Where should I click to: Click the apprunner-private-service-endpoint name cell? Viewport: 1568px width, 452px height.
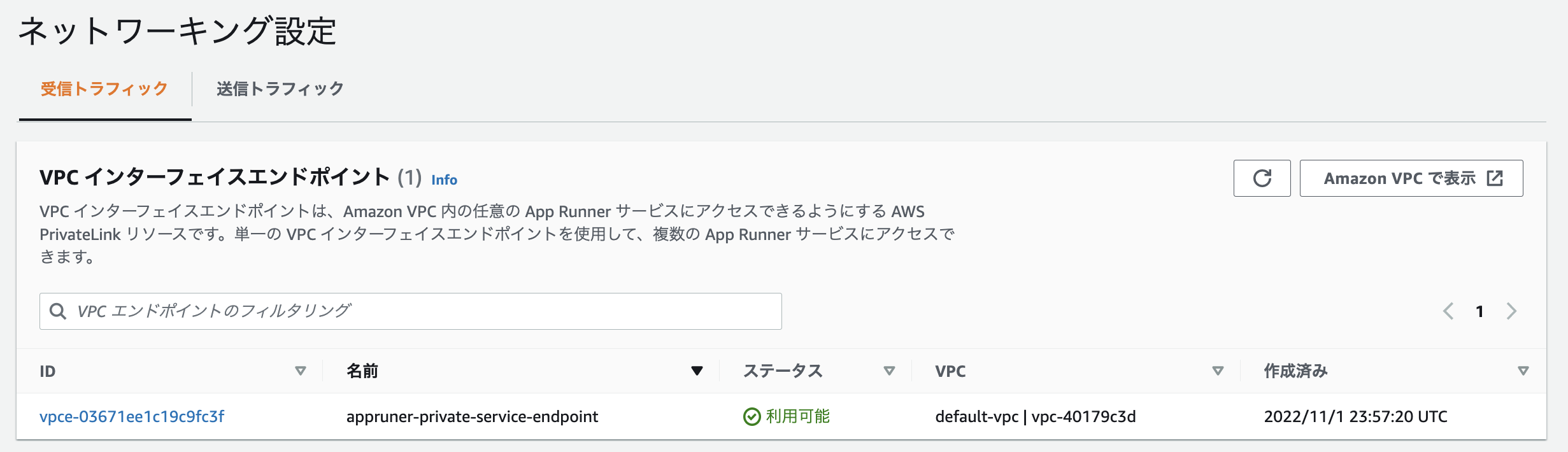click(472, 416)
